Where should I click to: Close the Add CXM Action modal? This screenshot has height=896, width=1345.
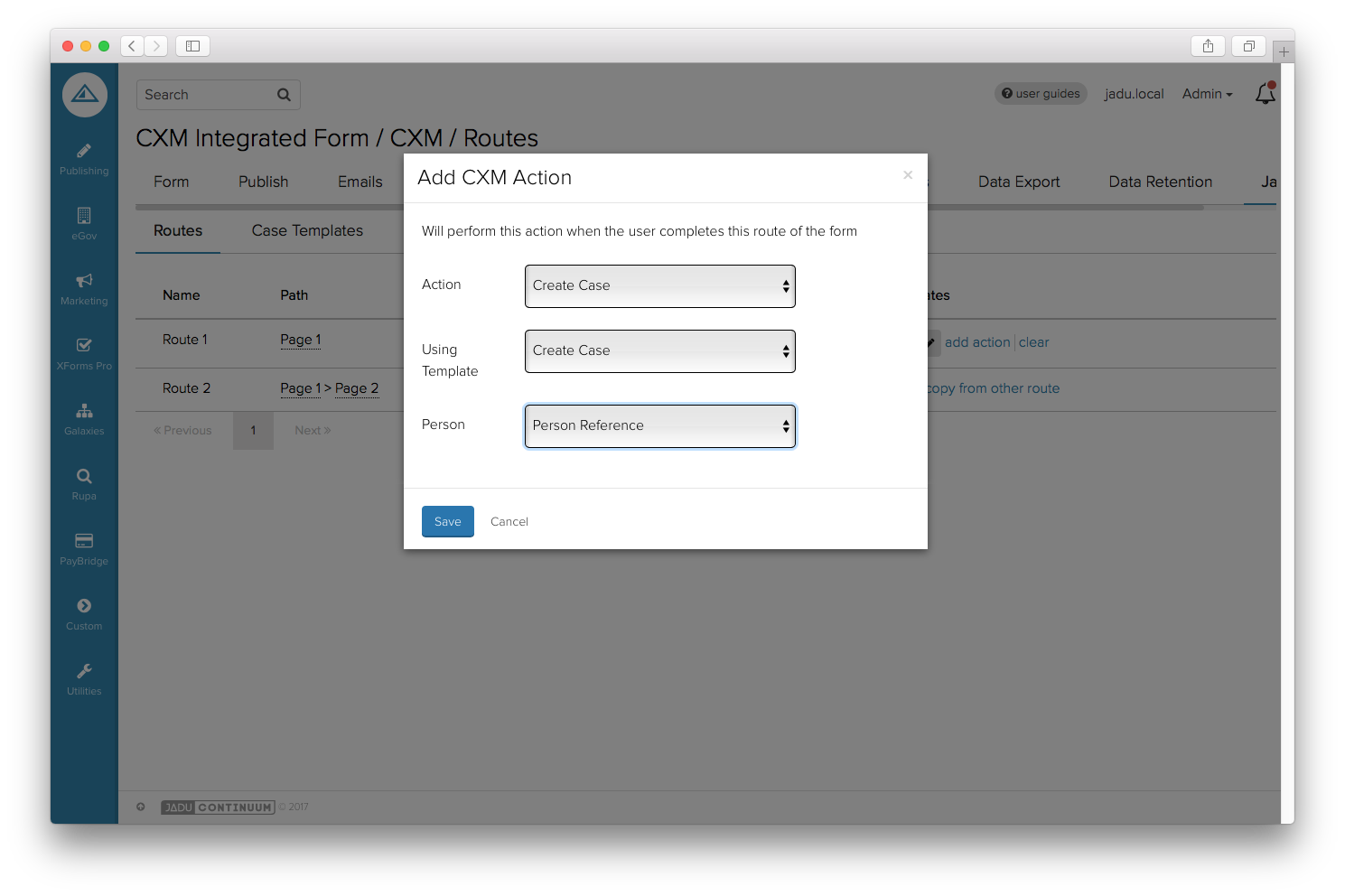[908, 175]
